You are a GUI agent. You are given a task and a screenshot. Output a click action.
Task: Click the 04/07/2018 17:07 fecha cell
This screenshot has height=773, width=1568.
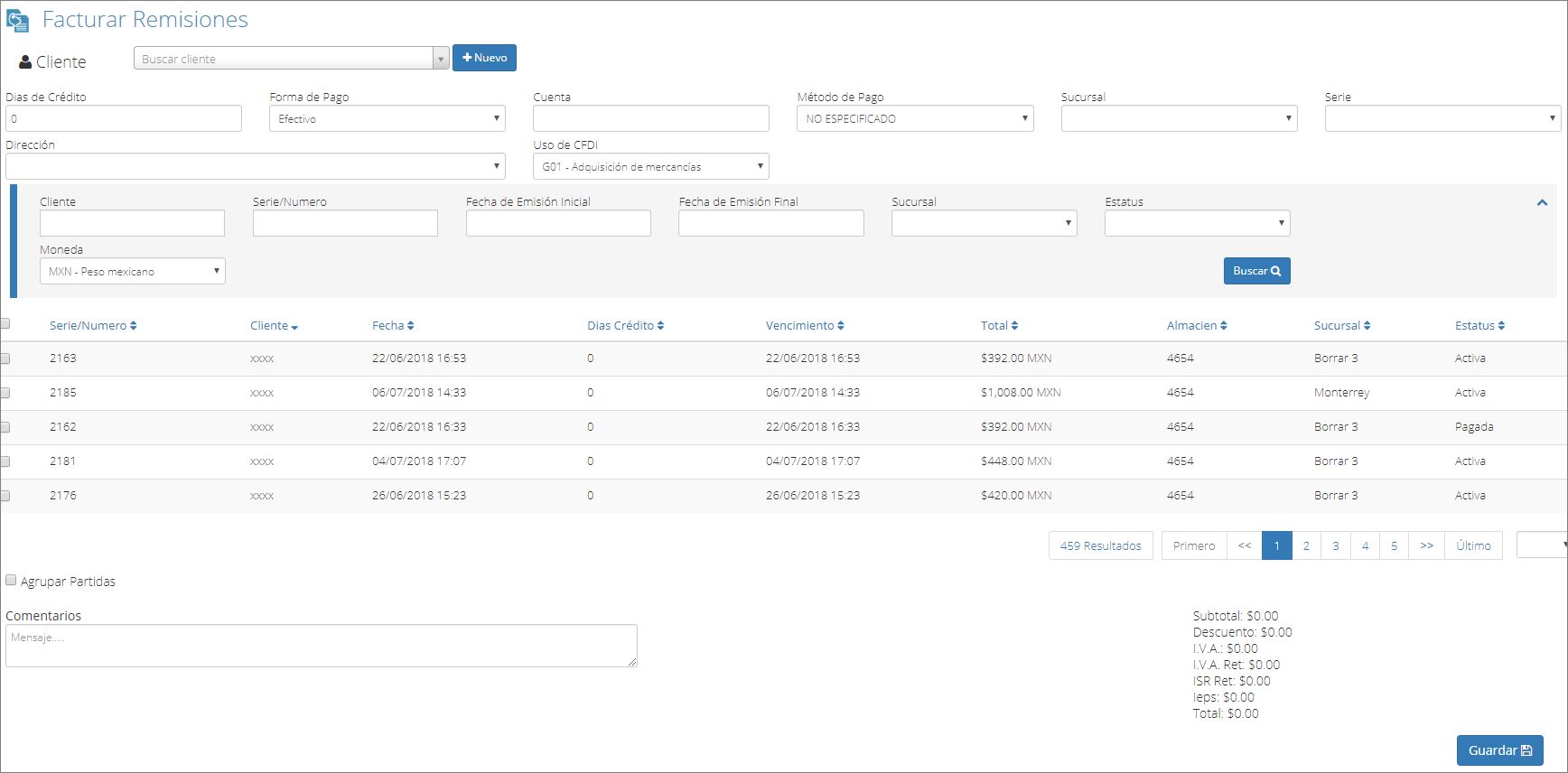(x=419, y=461)
